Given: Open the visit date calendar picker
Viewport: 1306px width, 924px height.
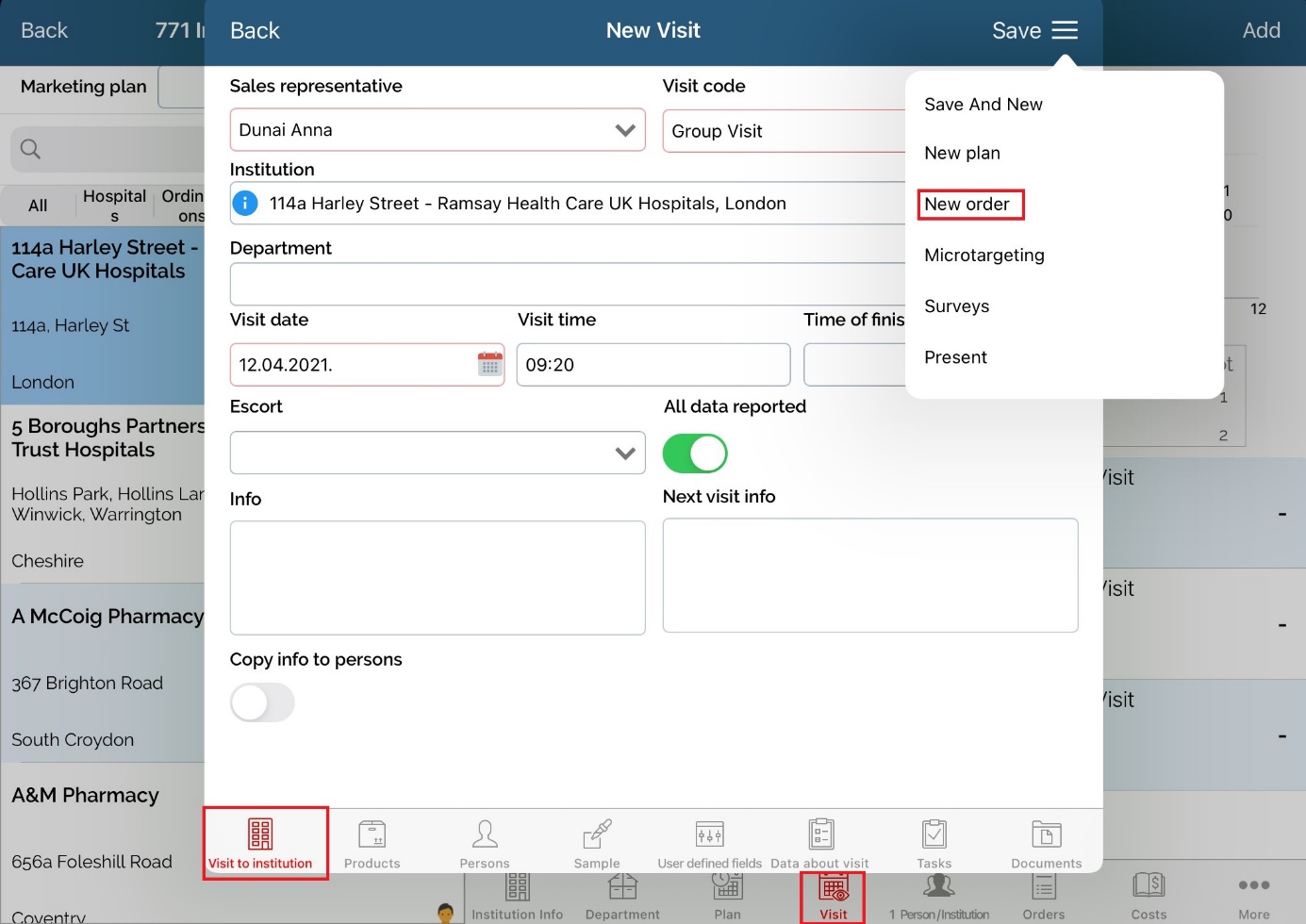Looking at the screenshot, I should [489, 364].
